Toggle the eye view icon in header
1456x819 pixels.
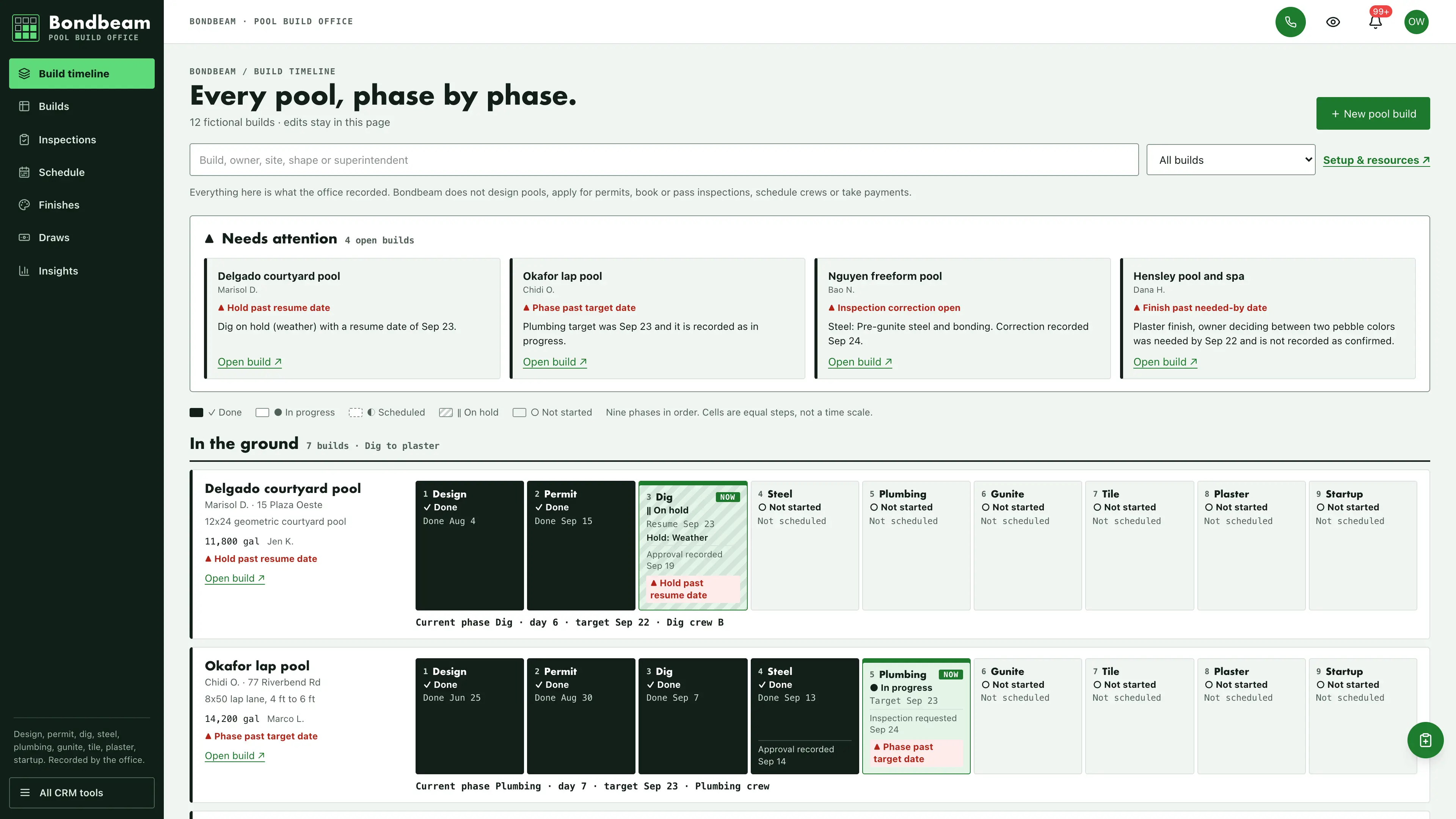tap(1333, 22)
